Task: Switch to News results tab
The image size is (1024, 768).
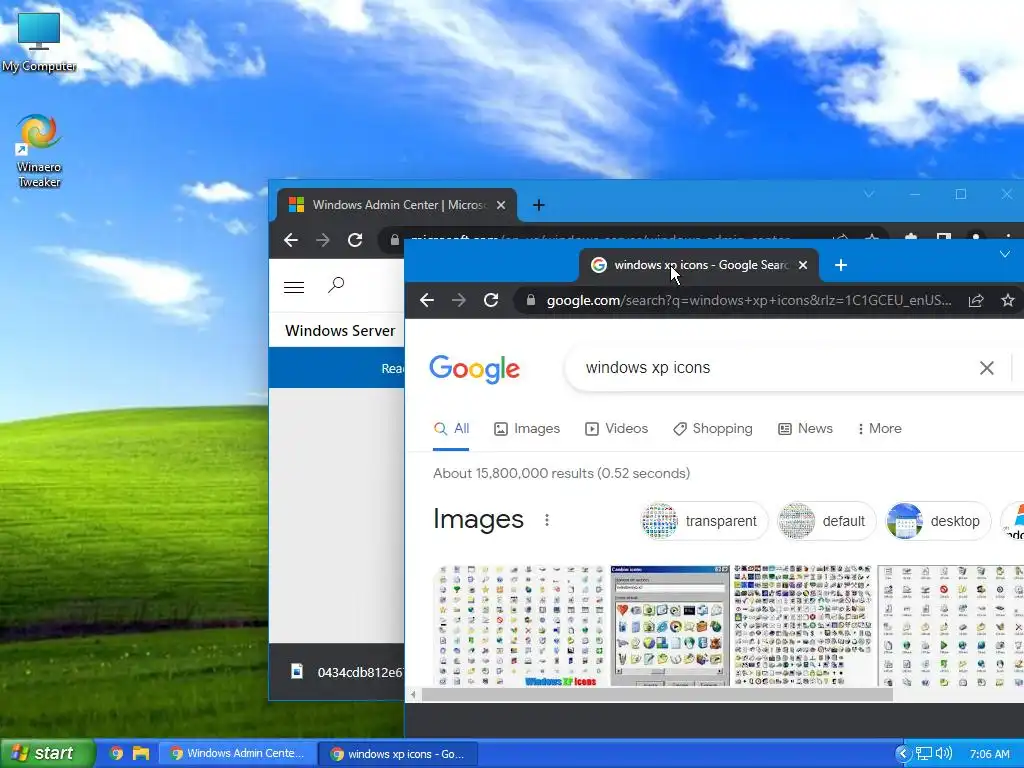Action: (x=805, y=429)
